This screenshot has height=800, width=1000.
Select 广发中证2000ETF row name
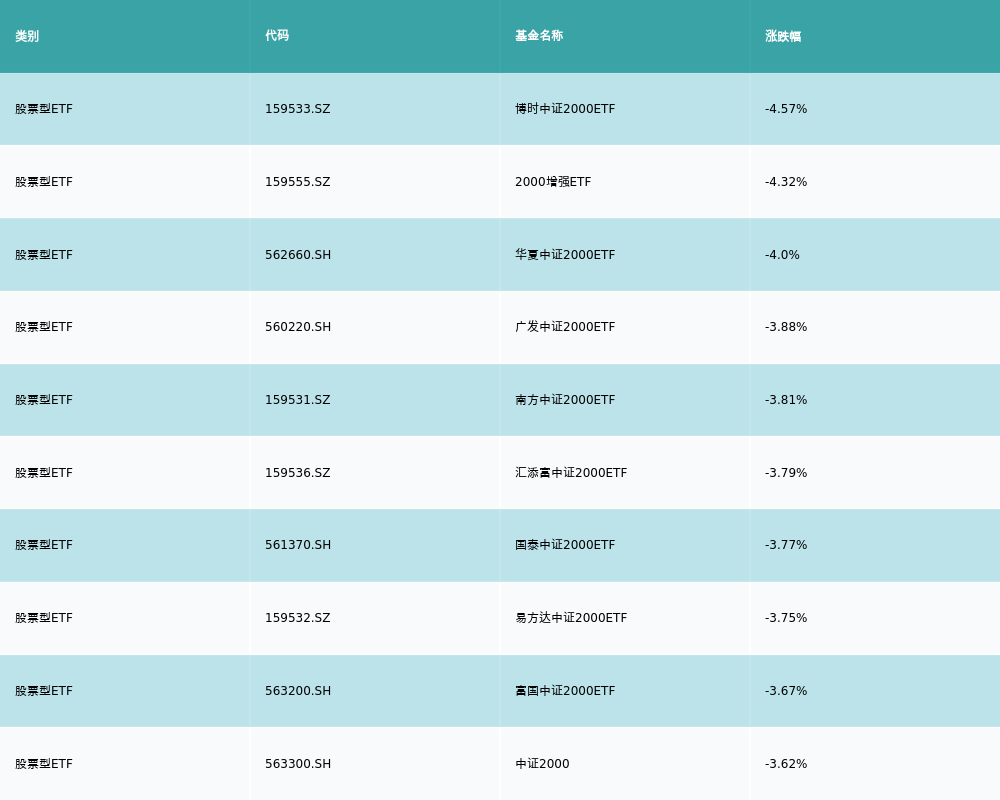coord(565,327)
